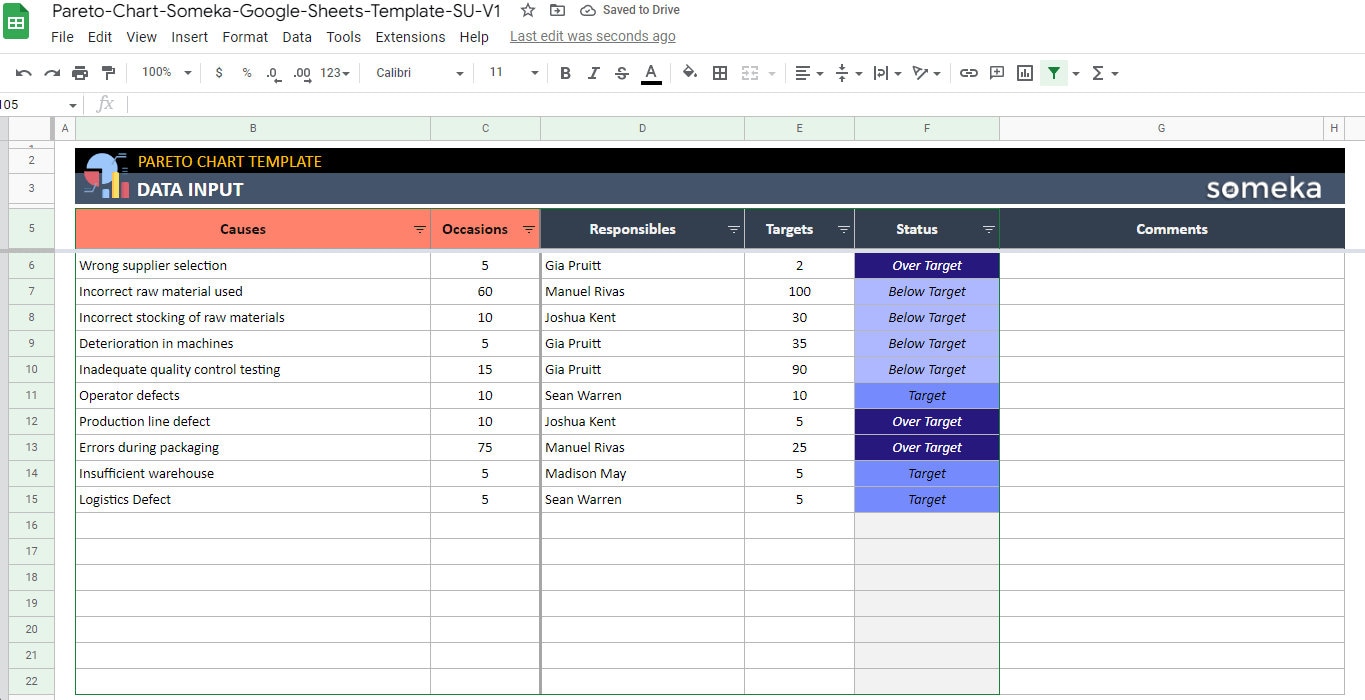Toggle bold formatting
Image resolution: width=1365 pixels, height=700 pixels.
(565, 72)
